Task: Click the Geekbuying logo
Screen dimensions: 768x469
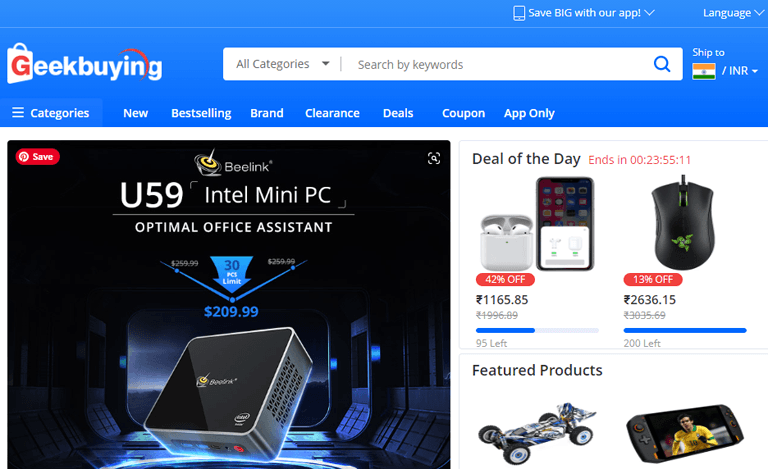Action: point(85,64)
